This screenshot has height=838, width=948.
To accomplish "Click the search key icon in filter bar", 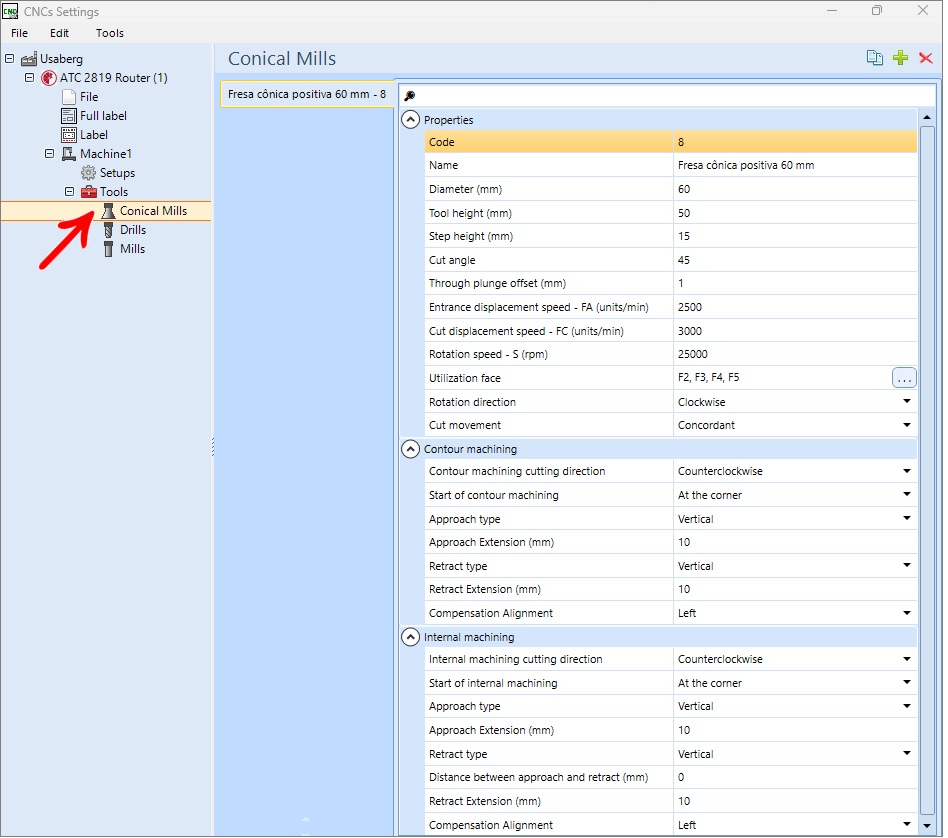I will pos(409,96).
